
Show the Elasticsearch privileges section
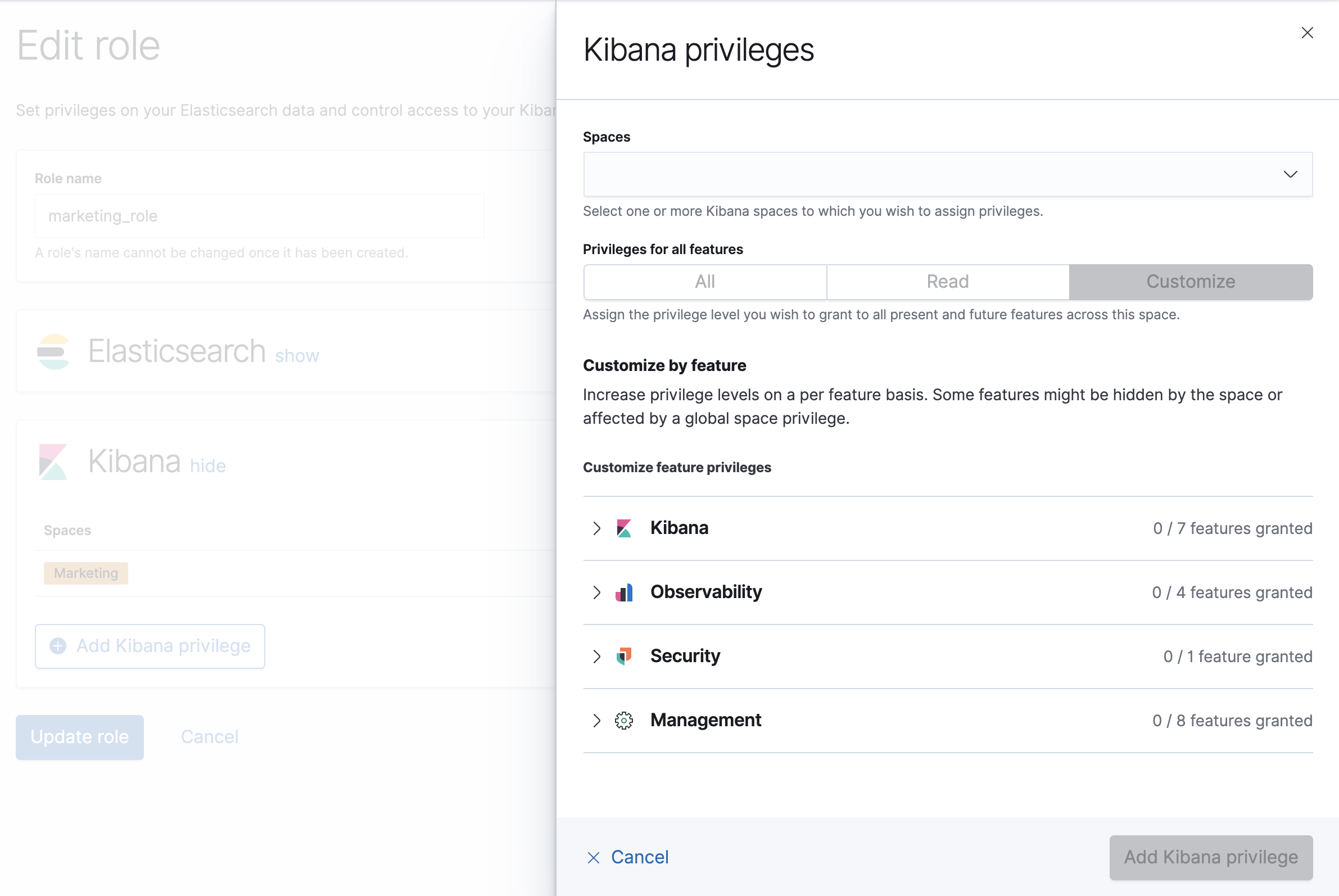pyautogui.click(x=297, y=355)
